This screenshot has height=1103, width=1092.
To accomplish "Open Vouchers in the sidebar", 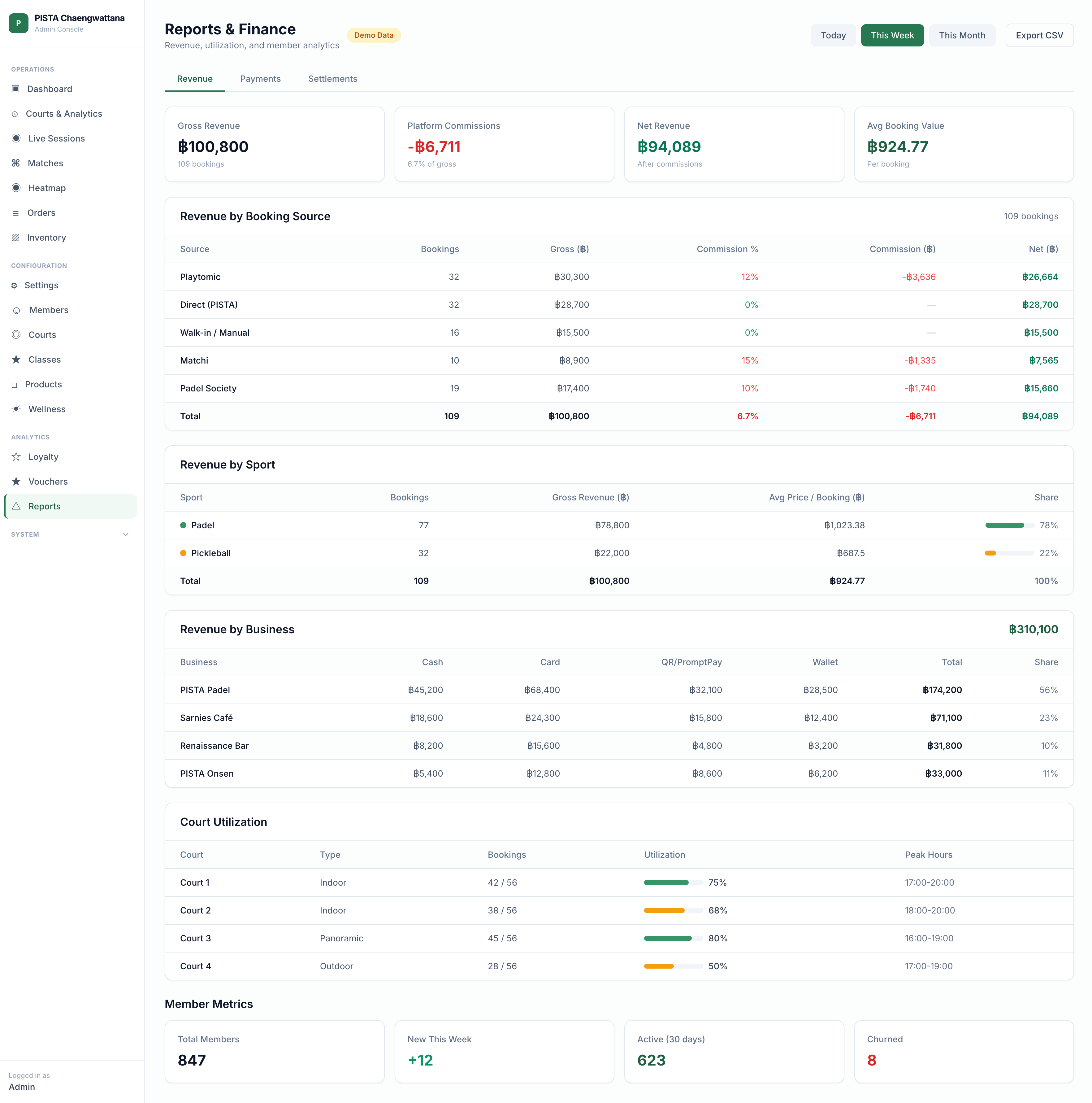I will (x=48, y=481).
